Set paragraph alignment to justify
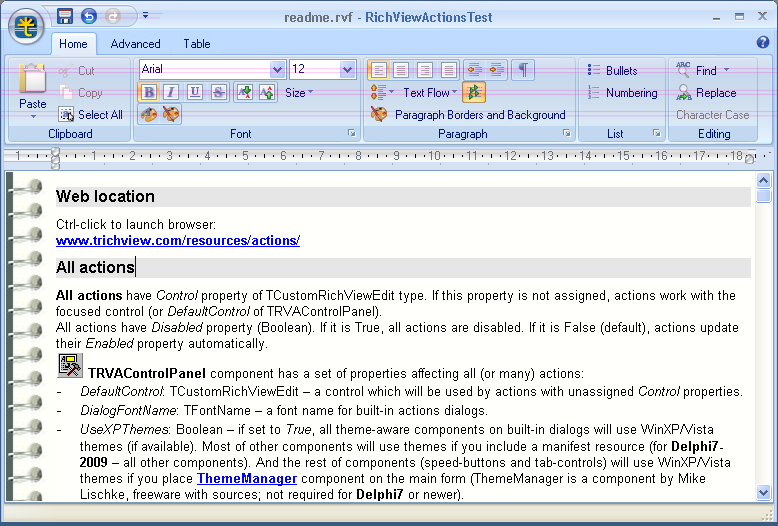 pyautogui.click(x=449, y=70)
